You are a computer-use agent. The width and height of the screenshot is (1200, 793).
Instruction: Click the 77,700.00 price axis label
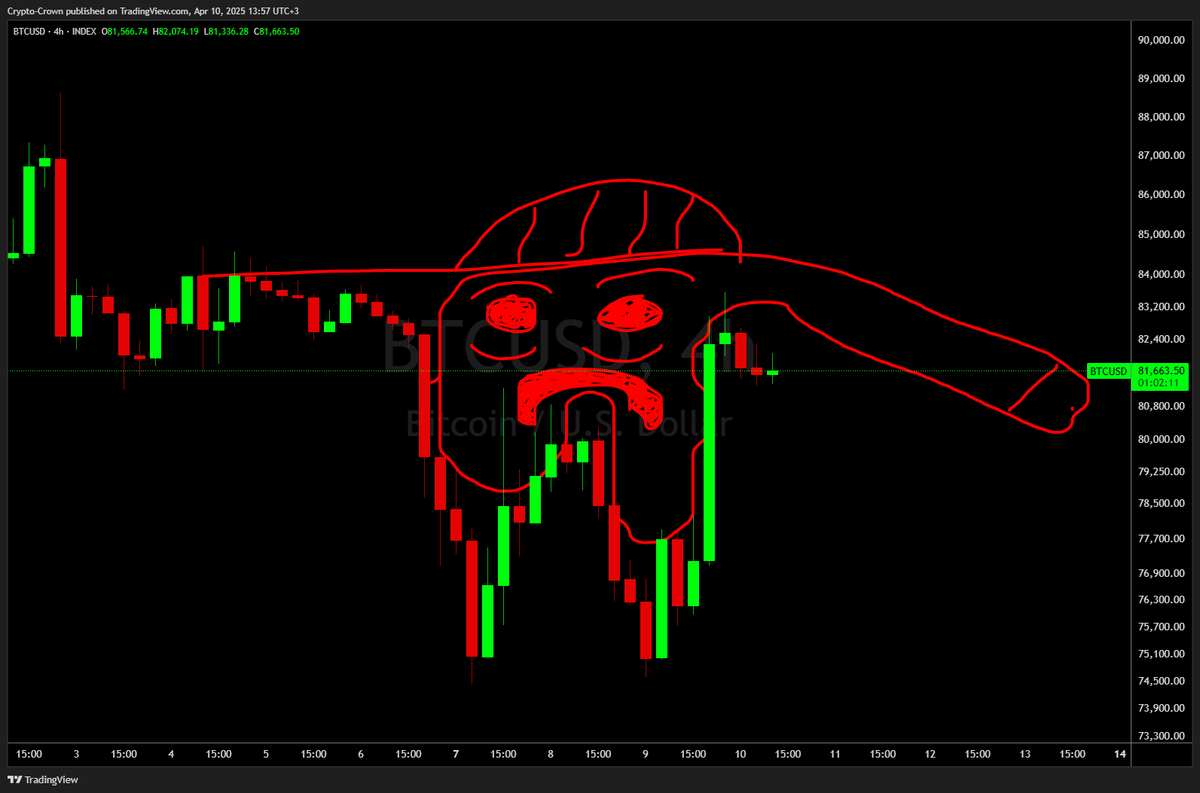click(1161, 539)
